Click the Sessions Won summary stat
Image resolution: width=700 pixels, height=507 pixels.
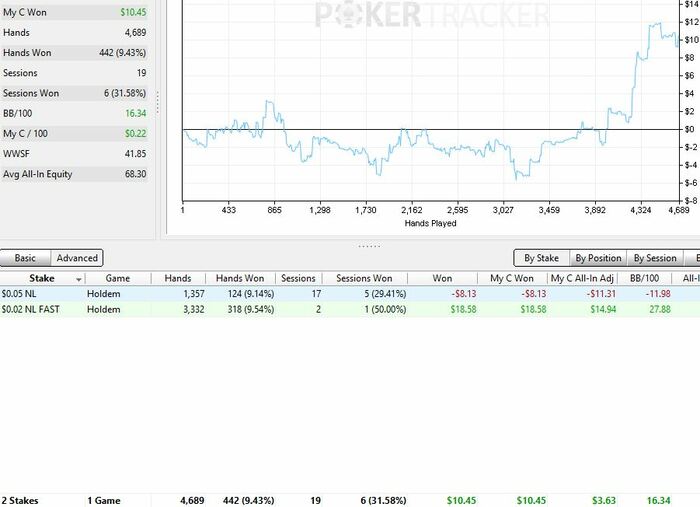[74, 93]
